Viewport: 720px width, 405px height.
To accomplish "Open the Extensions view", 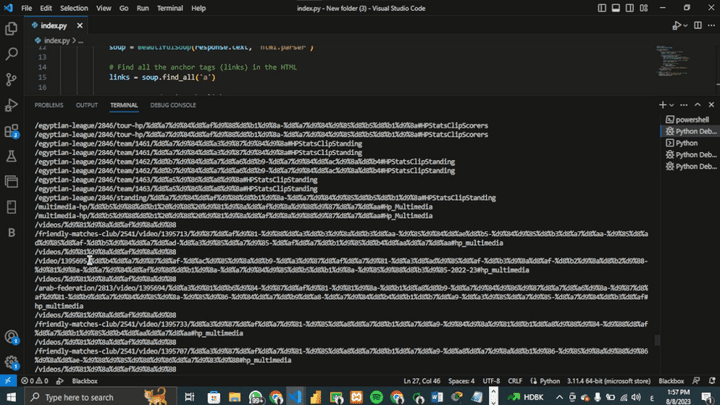I will (11, 131).
